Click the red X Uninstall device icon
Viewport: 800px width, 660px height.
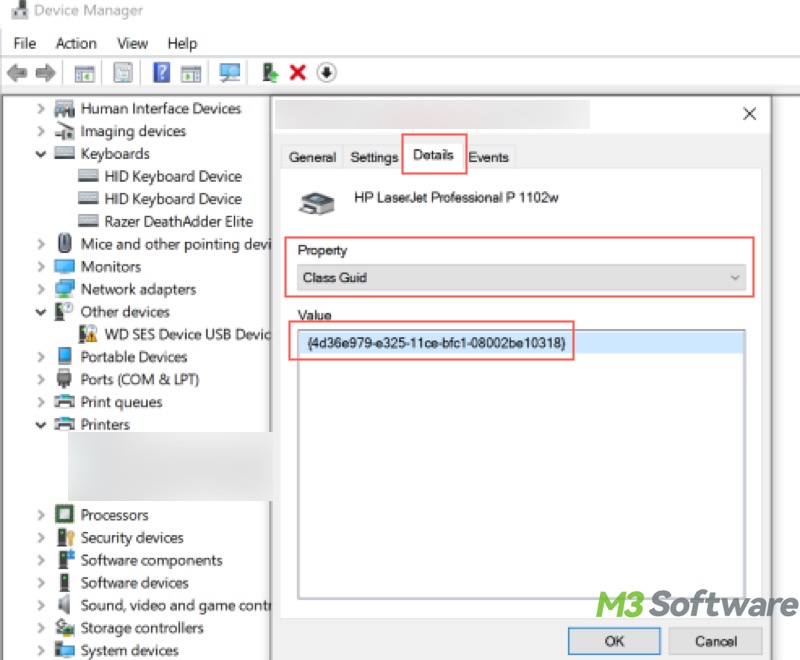(297, 72)
